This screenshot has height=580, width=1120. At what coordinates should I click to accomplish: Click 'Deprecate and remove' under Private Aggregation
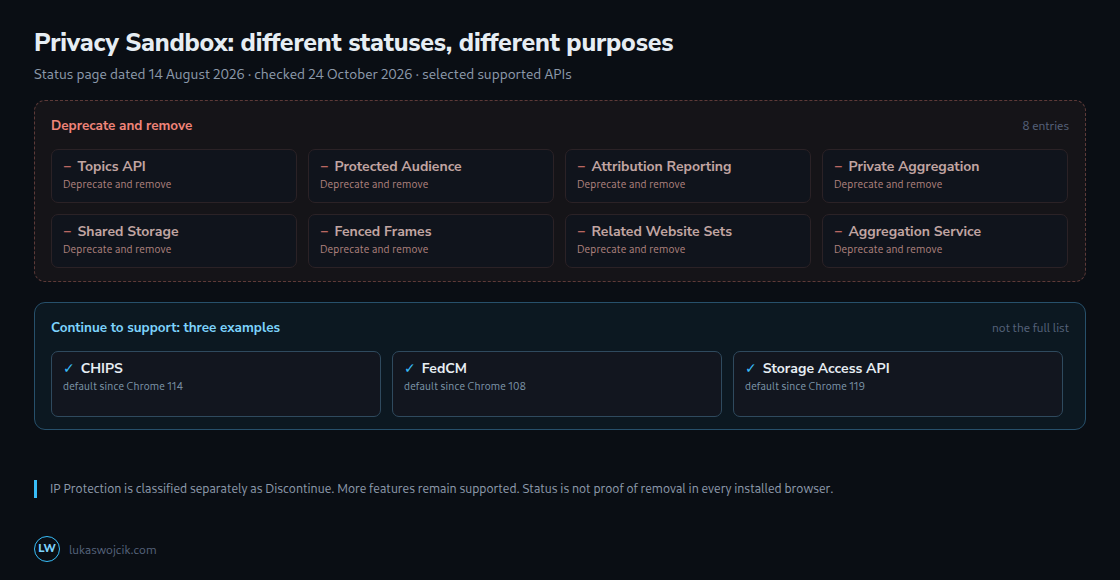(x=889, y=184)
